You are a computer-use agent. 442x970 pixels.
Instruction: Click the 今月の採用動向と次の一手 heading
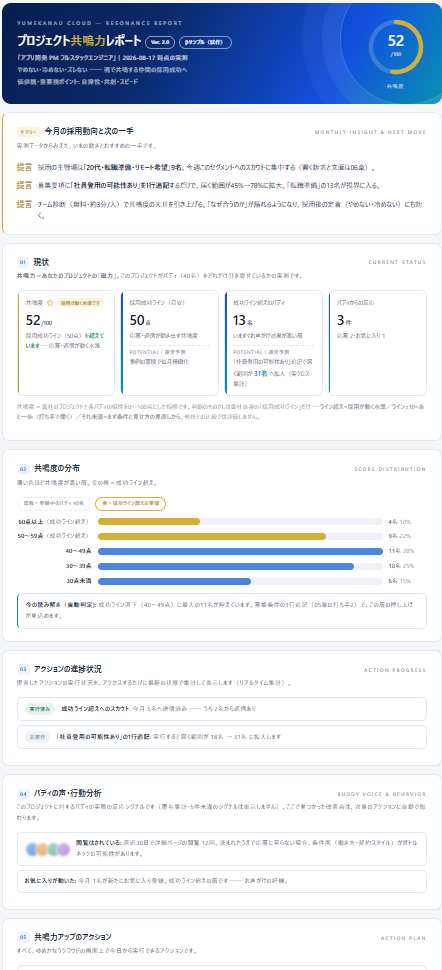pyautogui.click(x=89, y=132)
